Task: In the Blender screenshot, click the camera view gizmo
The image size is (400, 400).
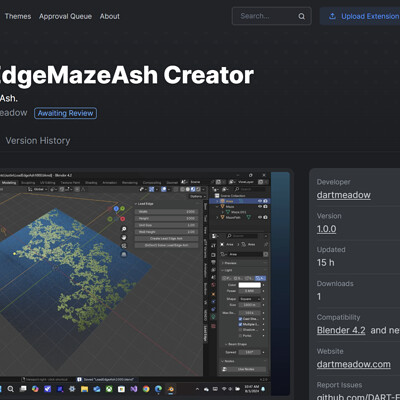Action: [124, 246]
